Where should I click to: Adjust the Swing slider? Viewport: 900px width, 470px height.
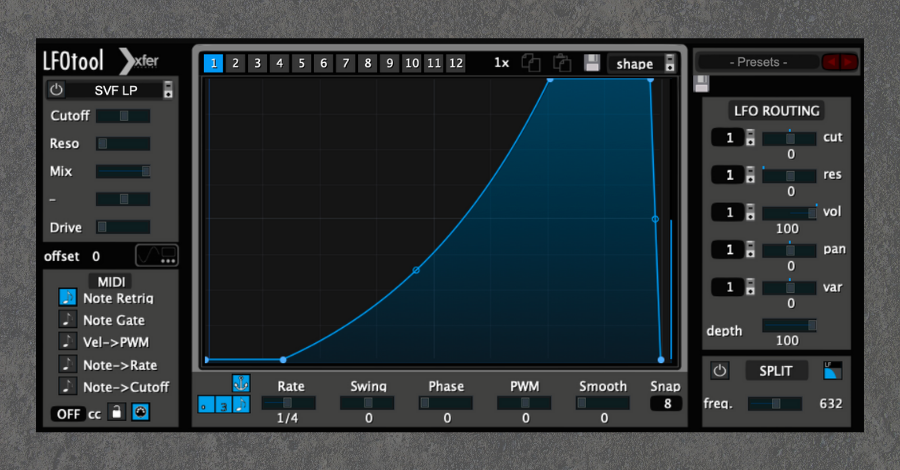coord(367,403)
